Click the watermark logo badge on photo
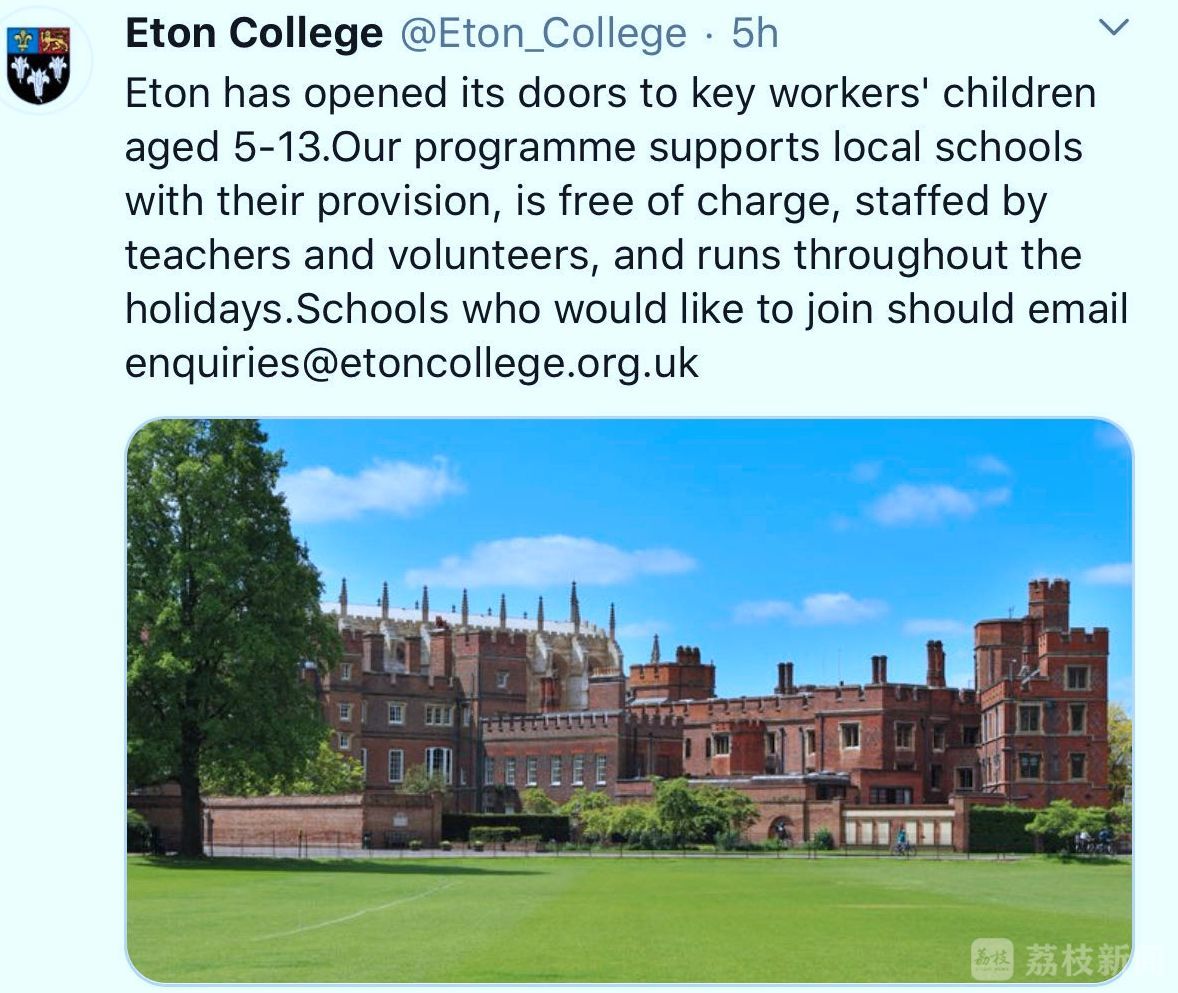1178x993 pixels. (991, 959)
